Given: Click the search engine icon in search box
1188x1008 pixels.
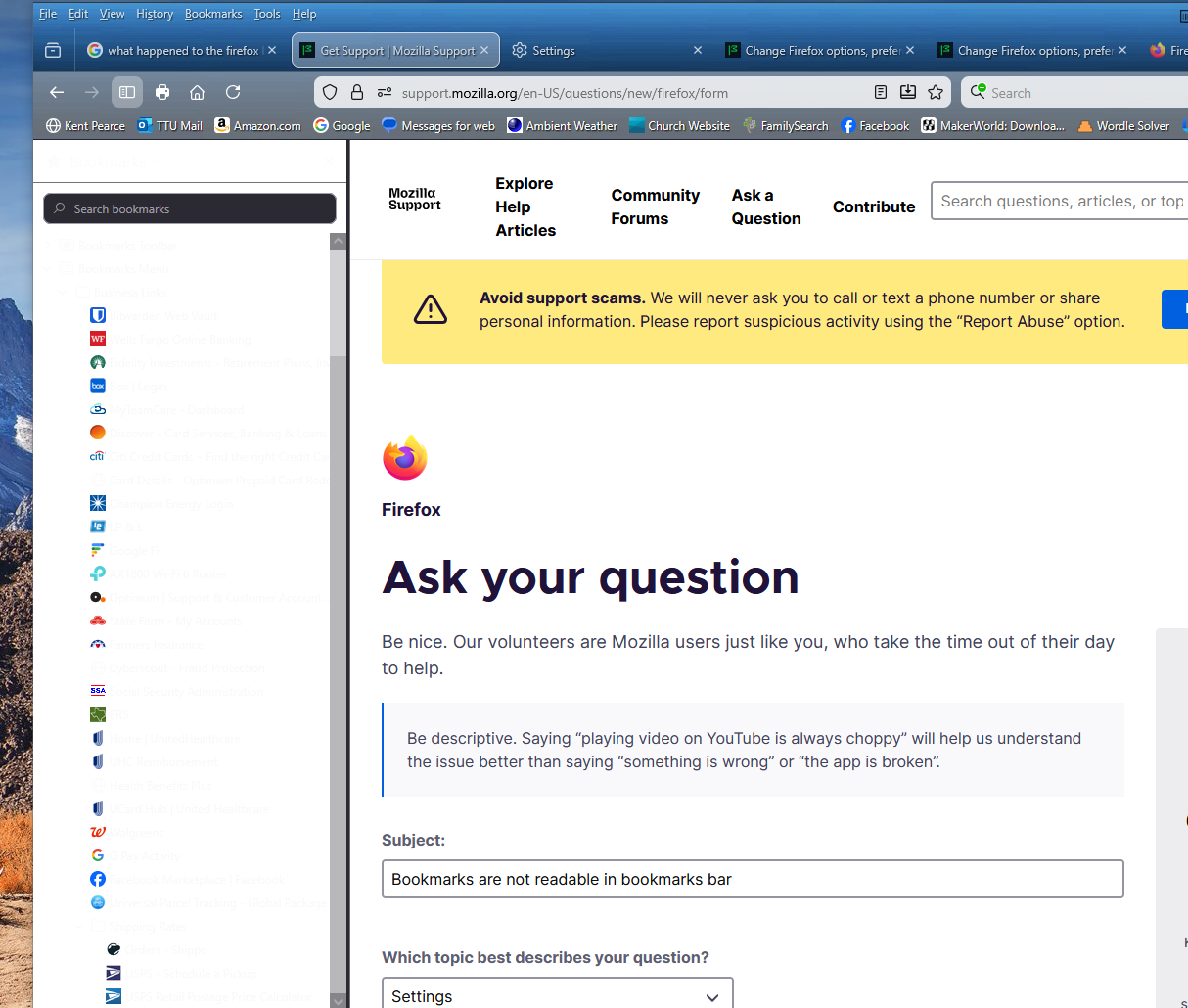Looking at the screenshot, I should coord(978,92).
